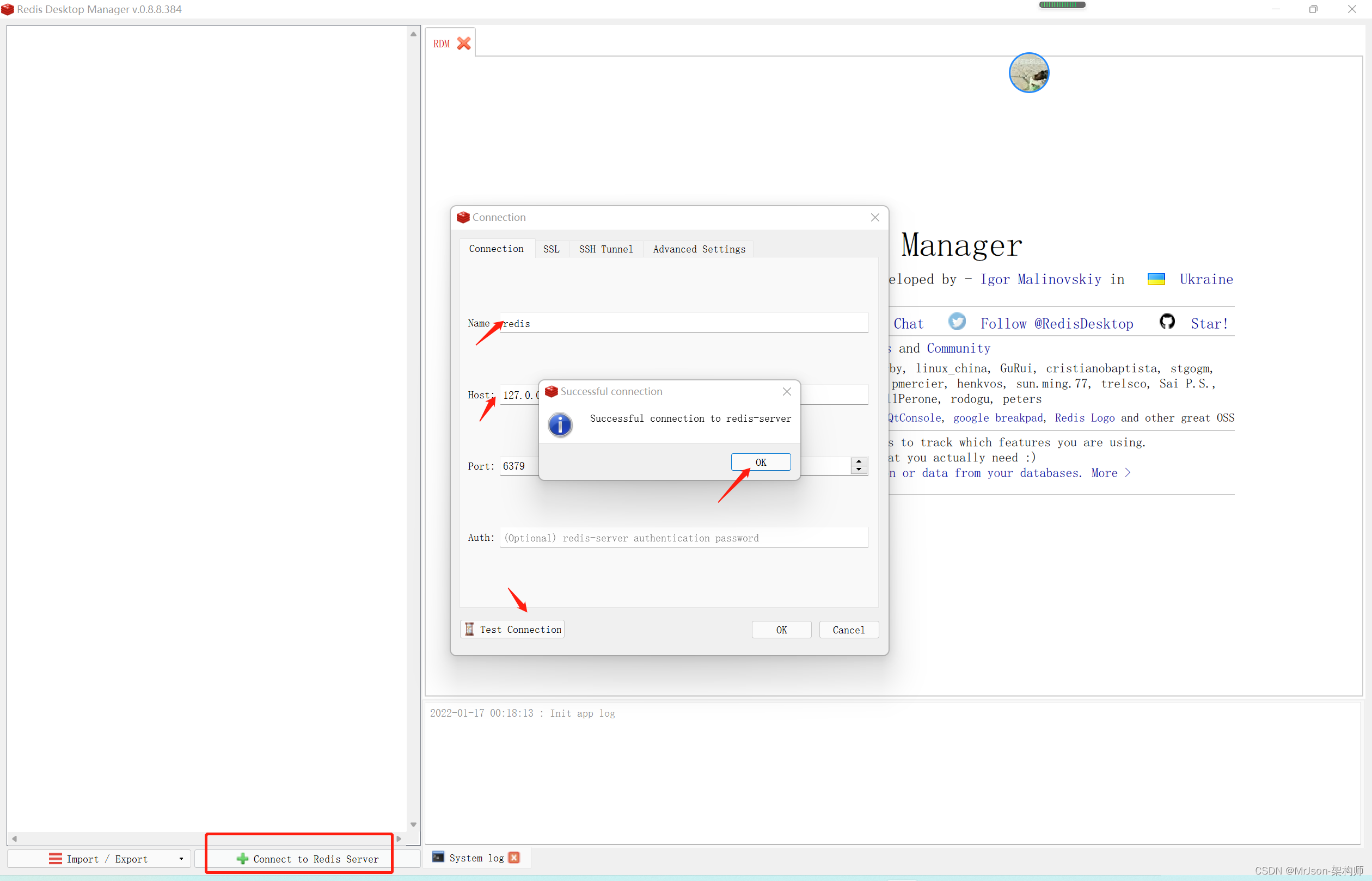Click the Import / Export menu icon
This screenshot has width=1372, height=881.
coord(56,859)
